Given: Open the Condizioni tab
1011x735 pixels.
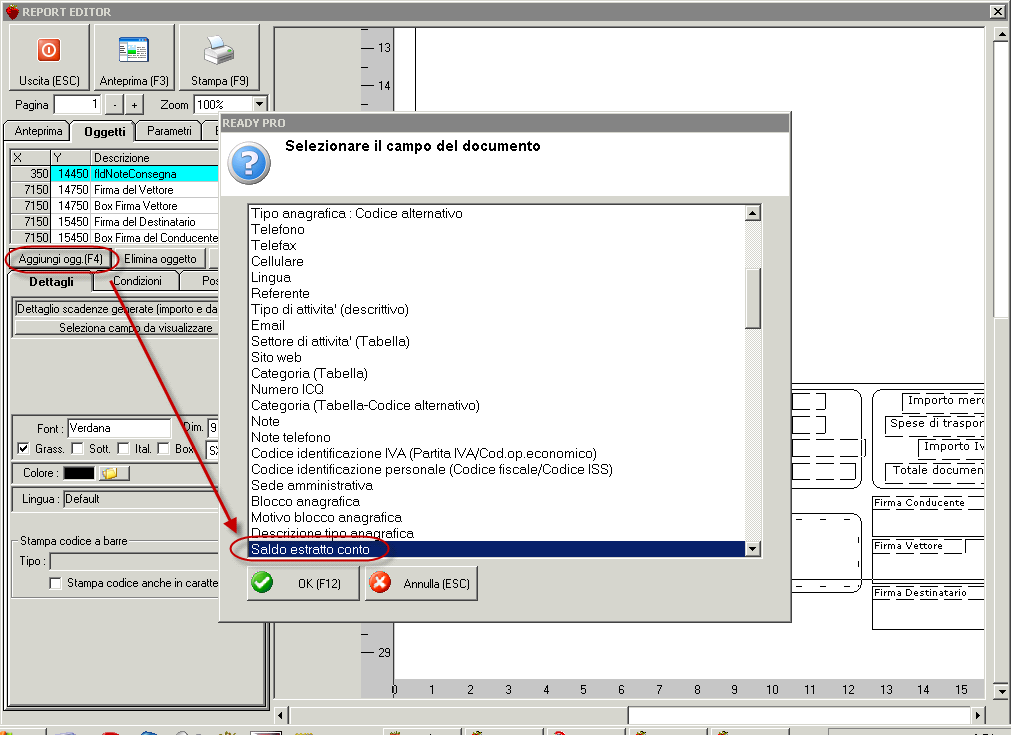Looking at the screenshot, I should click(x=137, y=281).
